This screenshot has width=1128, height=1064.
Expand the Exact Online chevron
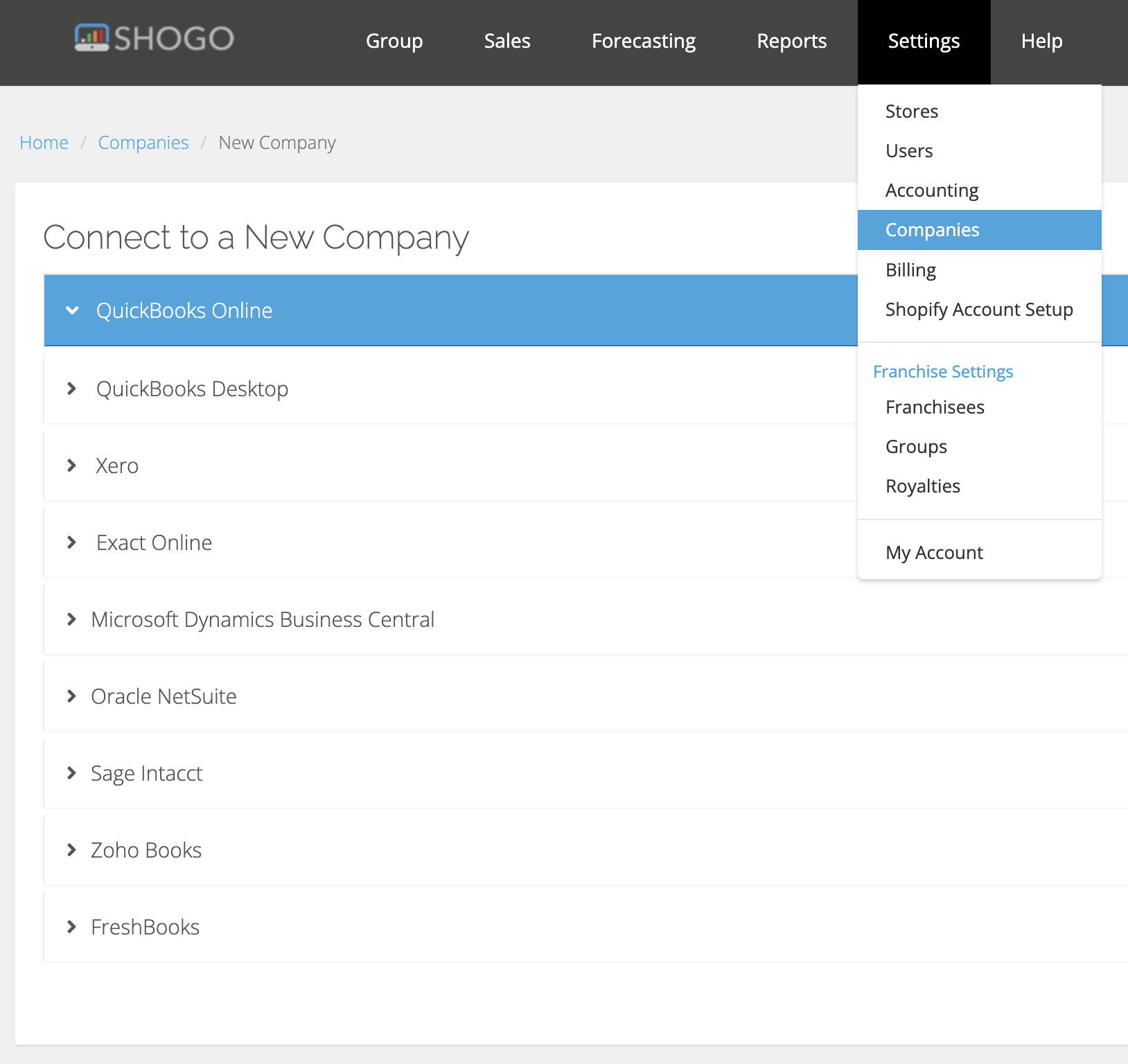coord(71,542)
